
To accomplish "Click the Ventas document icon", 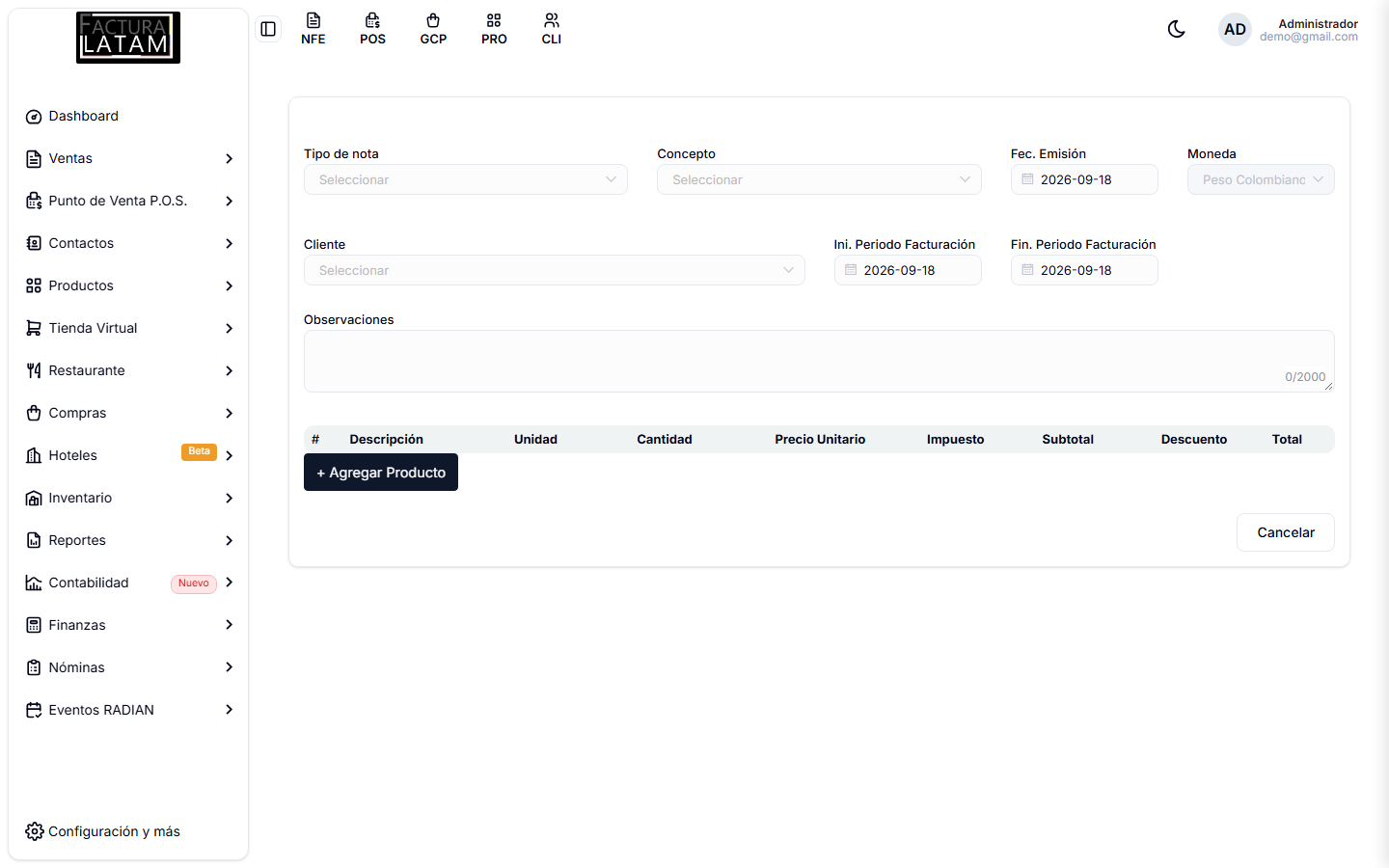I will (34, 158).
